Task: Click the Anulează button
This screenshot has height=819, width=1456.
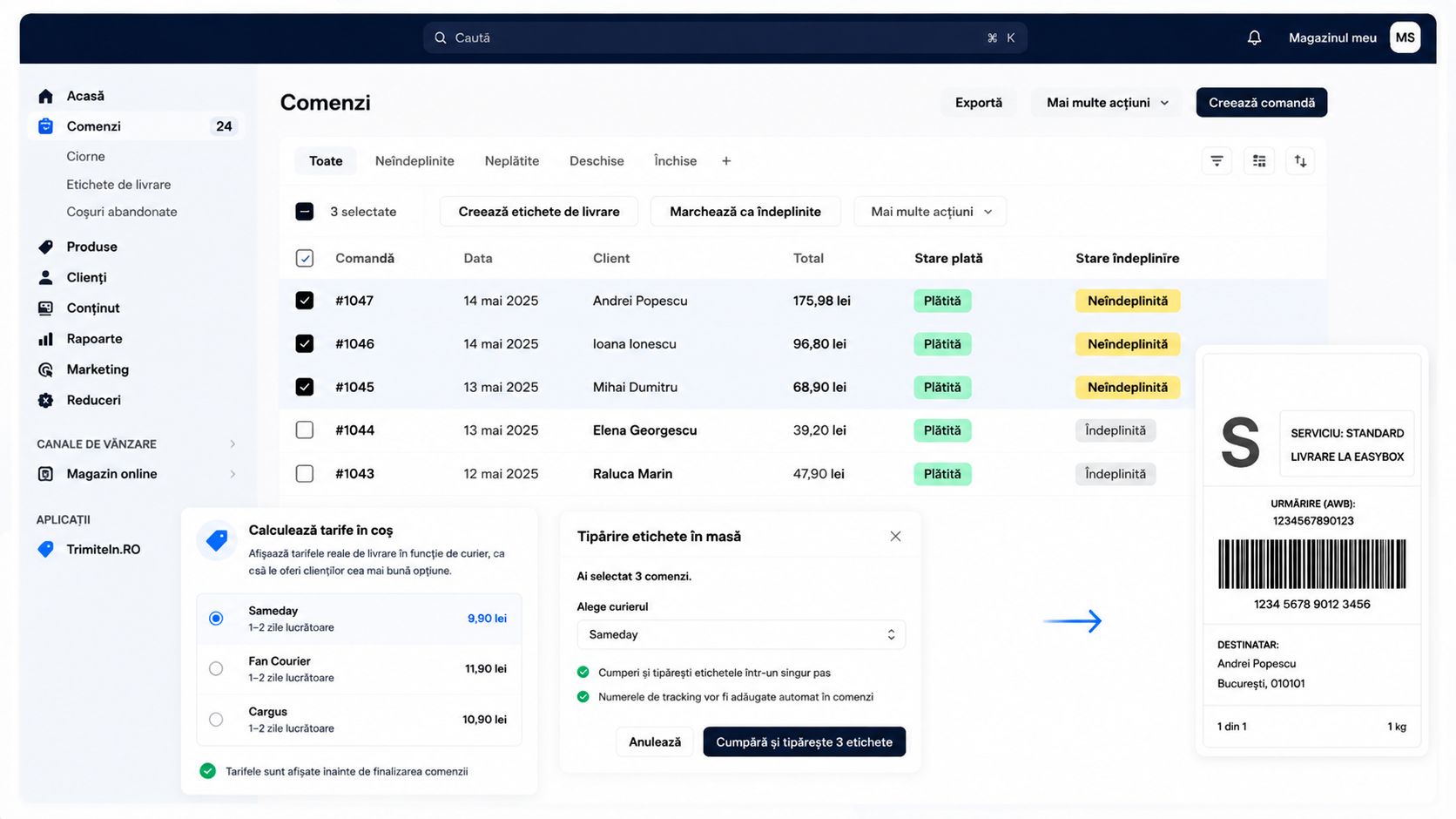Action: 655,742
